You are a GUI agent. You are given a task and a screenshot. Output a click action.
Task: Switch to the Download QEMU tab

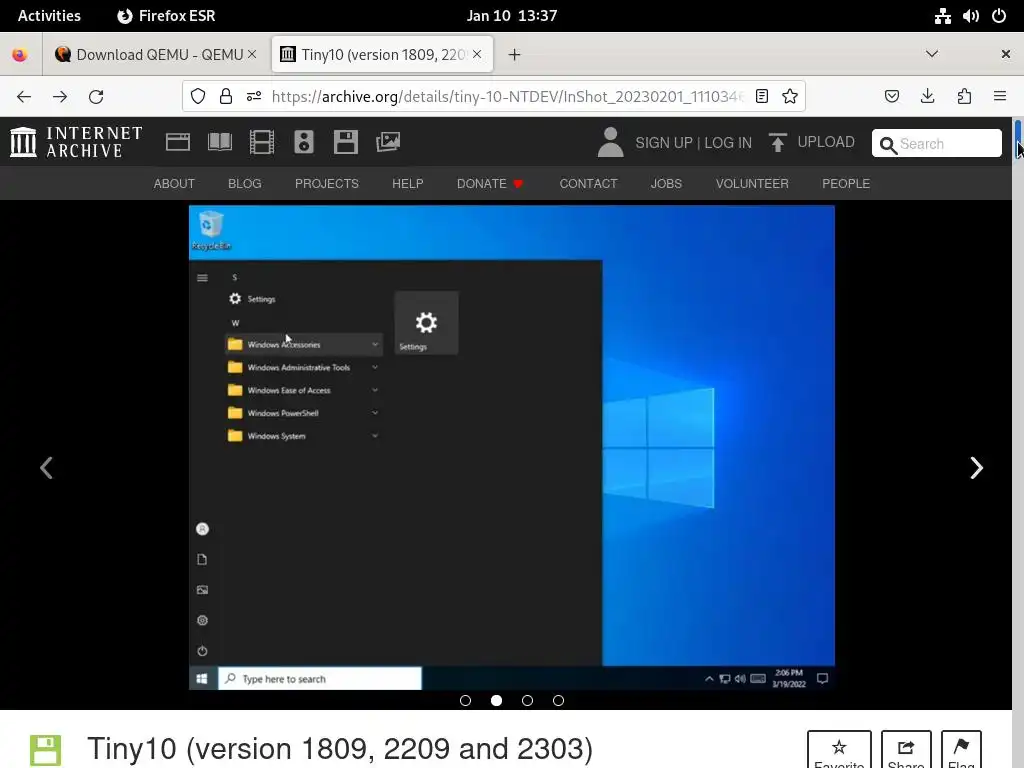[155, 55]
